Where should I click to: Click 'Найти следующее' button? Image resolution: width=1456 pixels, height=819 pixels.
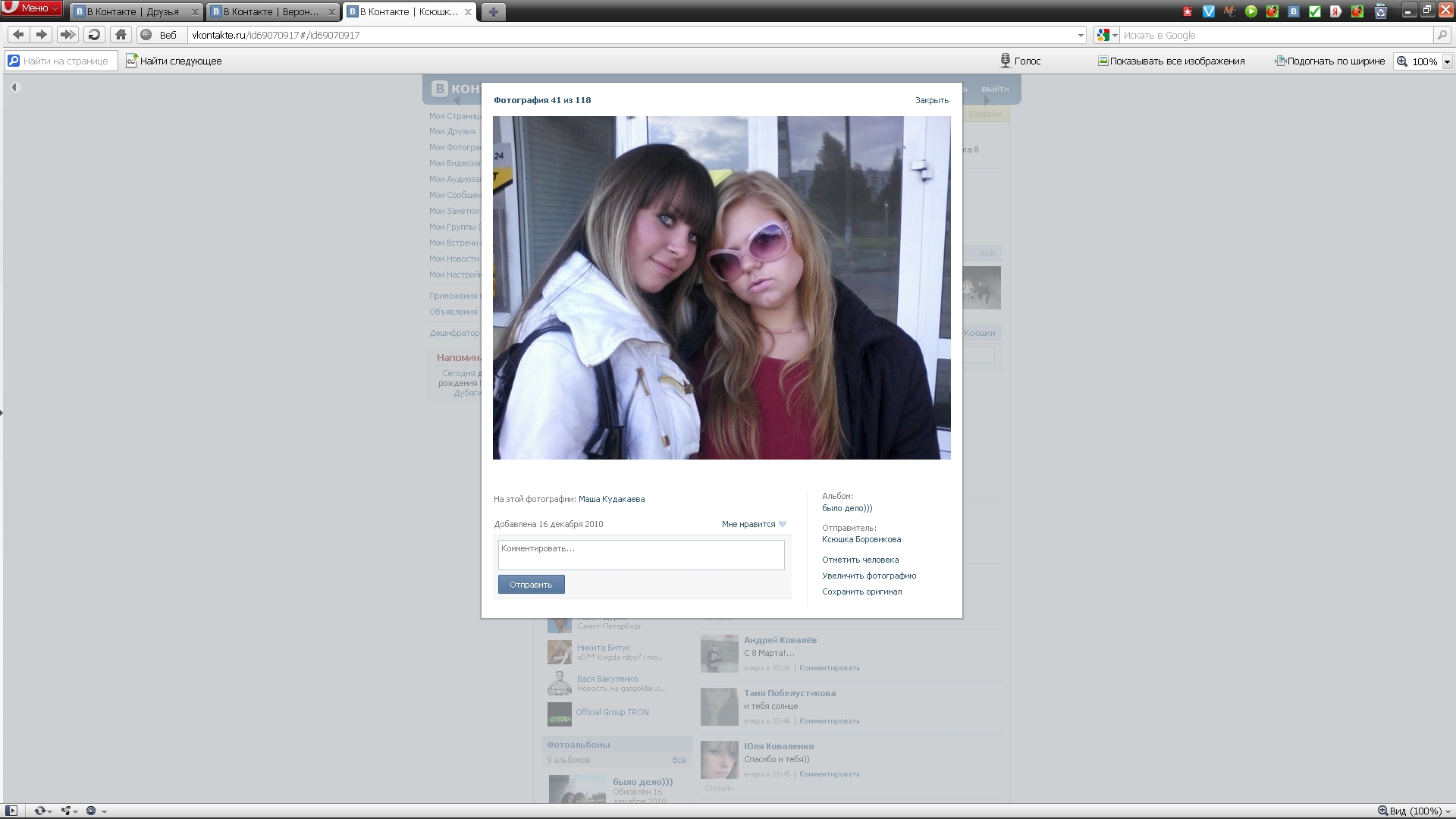(174, 61)
